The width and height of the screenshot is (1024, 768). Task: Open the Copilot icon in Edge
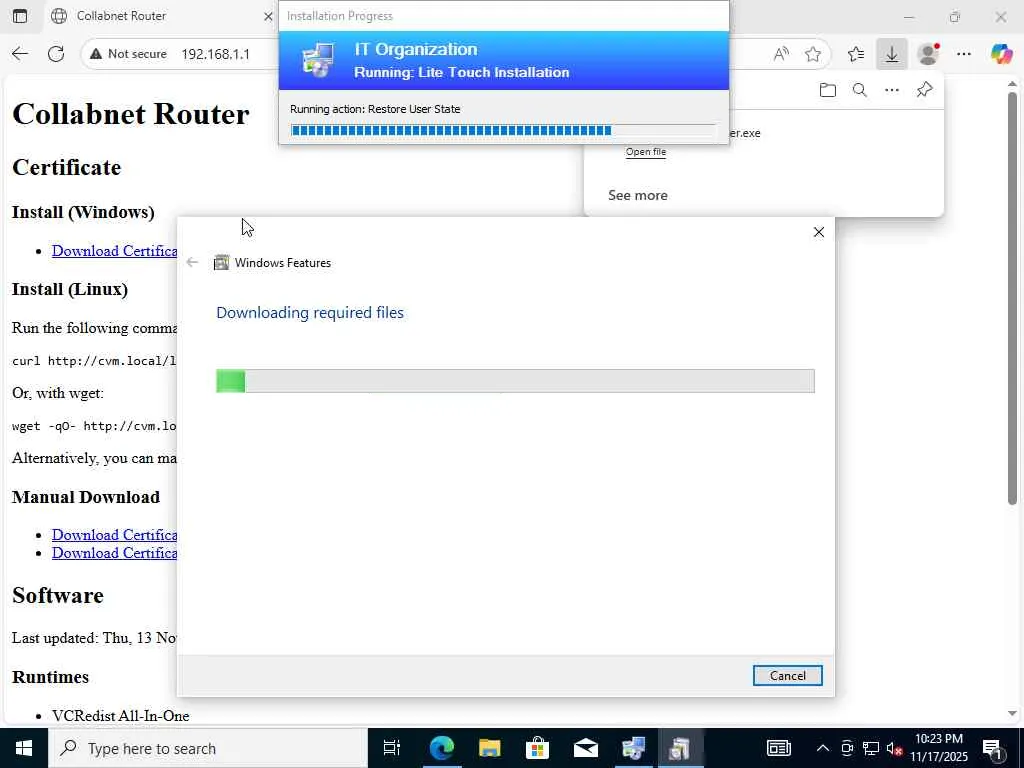[x=1000, y=54]
